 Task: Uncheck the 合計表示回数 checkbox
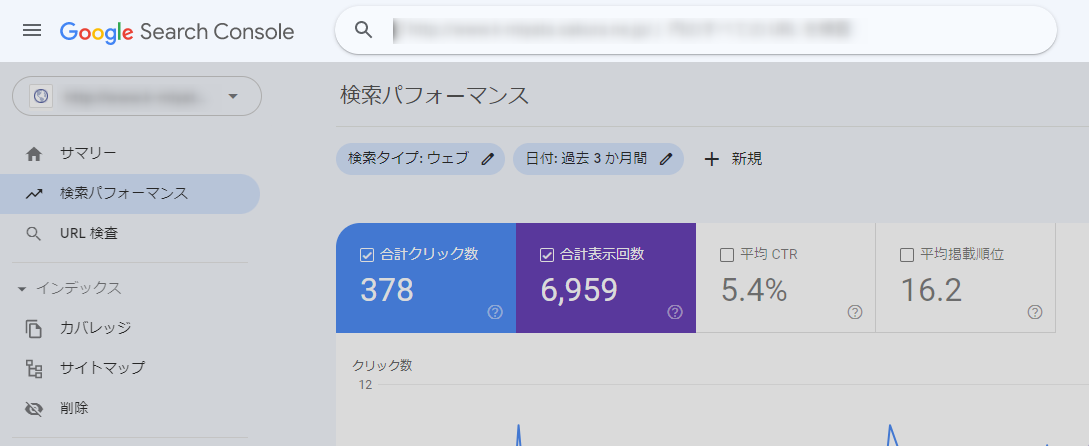point(547,255)
